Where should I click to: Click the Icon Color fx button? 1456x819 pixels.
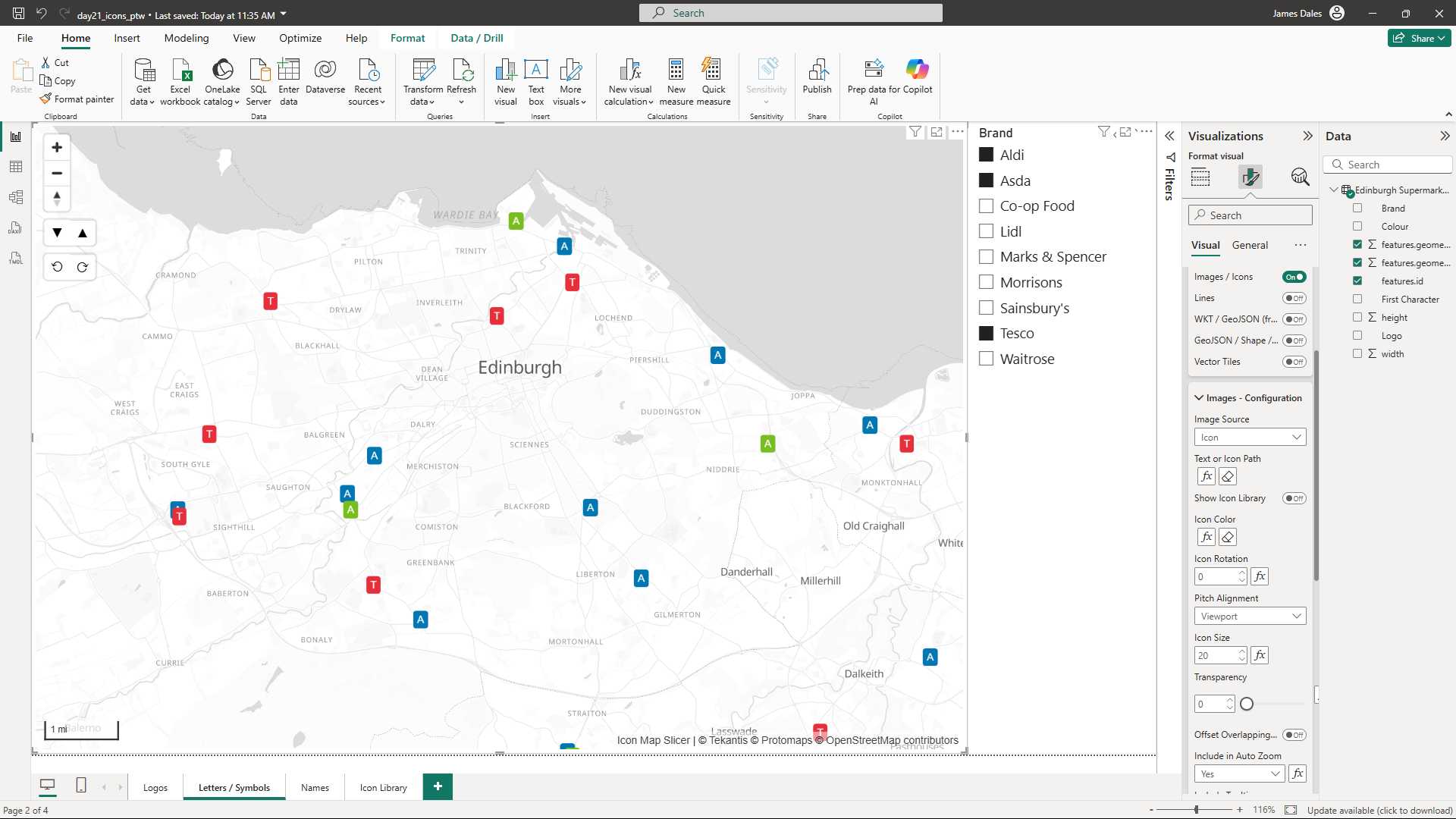point(1207,537)
